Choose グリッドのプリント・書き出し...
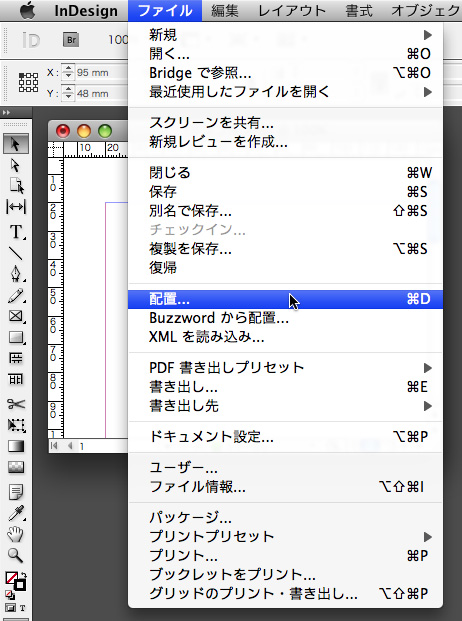462x621 pixels. coord(285,593)
